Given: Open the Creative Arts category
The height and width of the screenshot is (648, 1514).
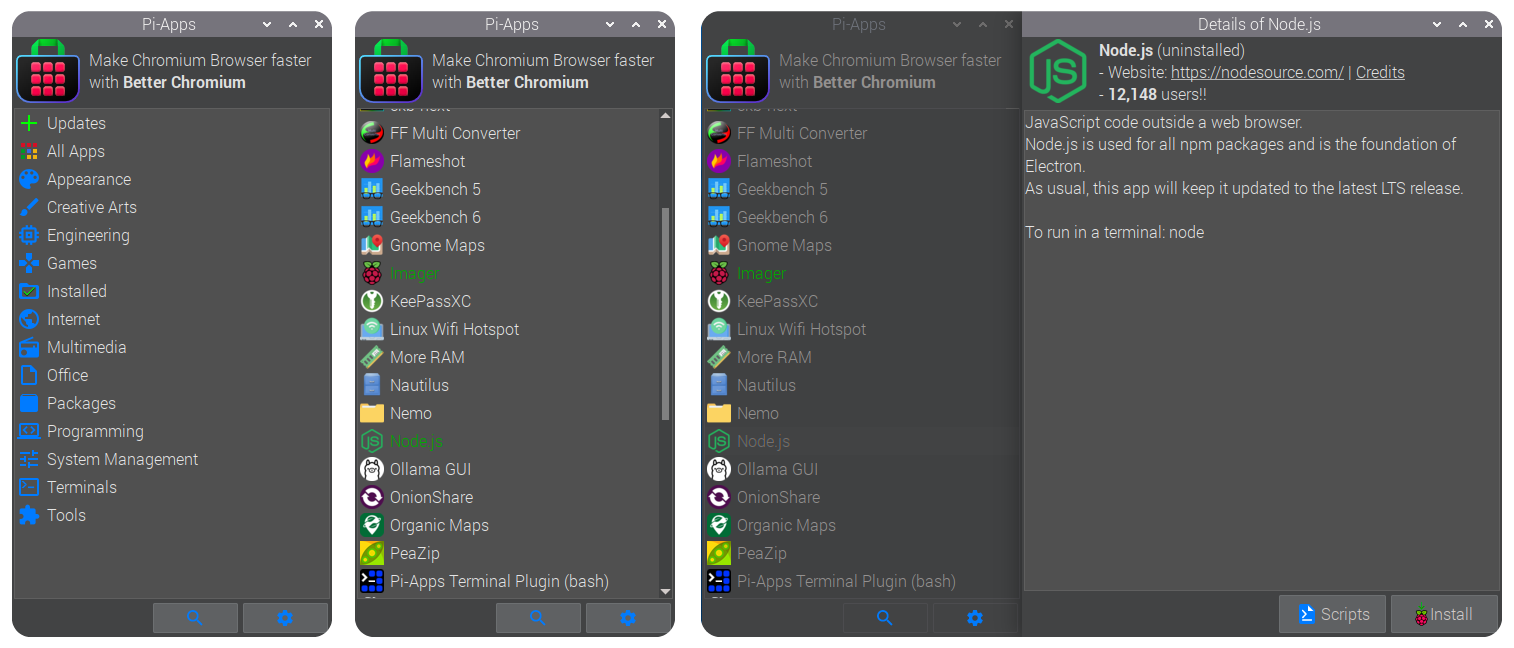Looking at the screenshot, I should (172, 207).
